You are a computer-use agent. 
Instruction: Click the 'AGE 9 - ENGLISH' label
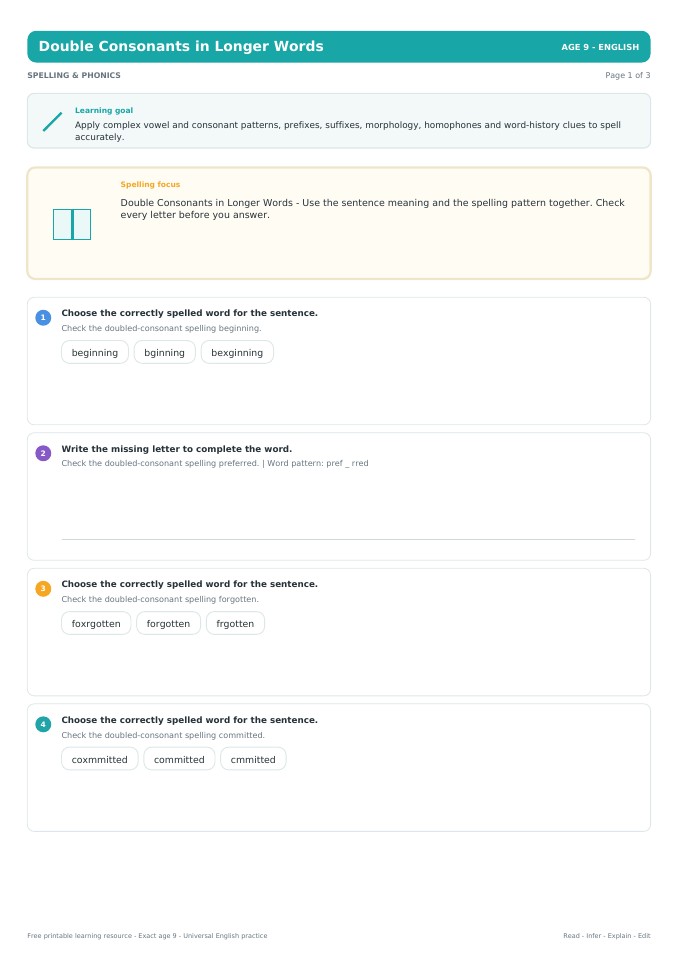point(600,47)
